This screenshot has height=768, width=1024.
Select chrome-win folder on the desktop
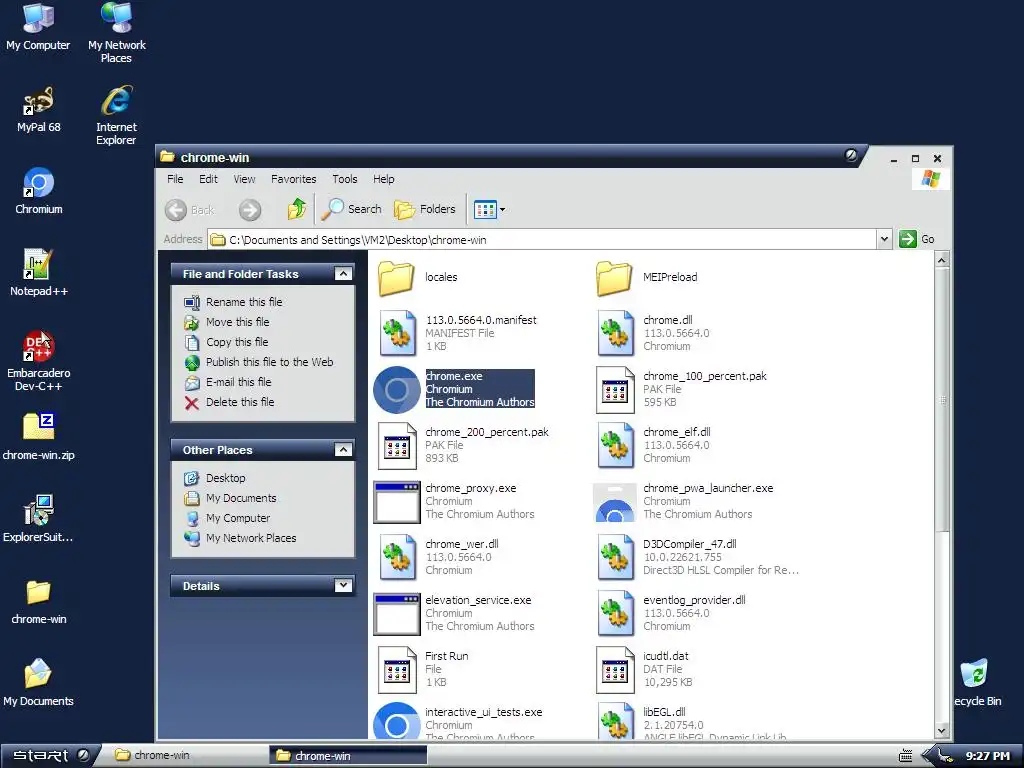pyautogui.click(x=39, y=601)
